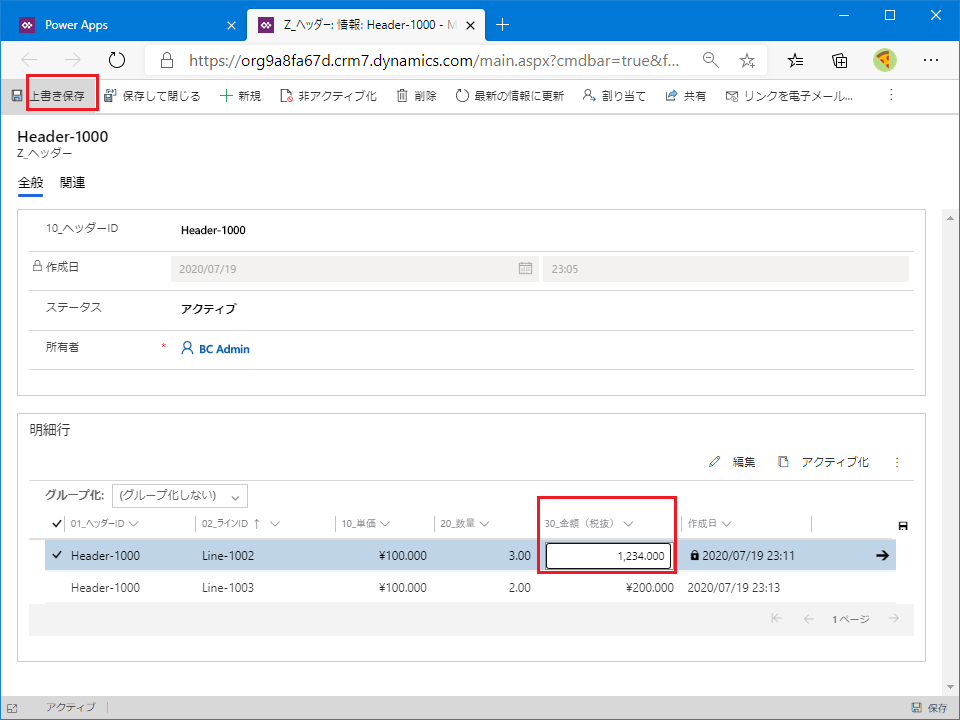Close the Power Apps browser tab

click(231, 25)
